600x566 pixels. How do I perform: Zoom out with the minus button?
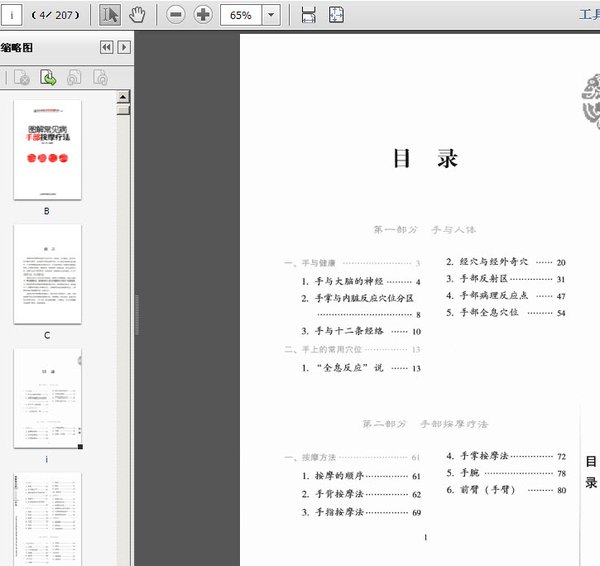pos(176,15)
